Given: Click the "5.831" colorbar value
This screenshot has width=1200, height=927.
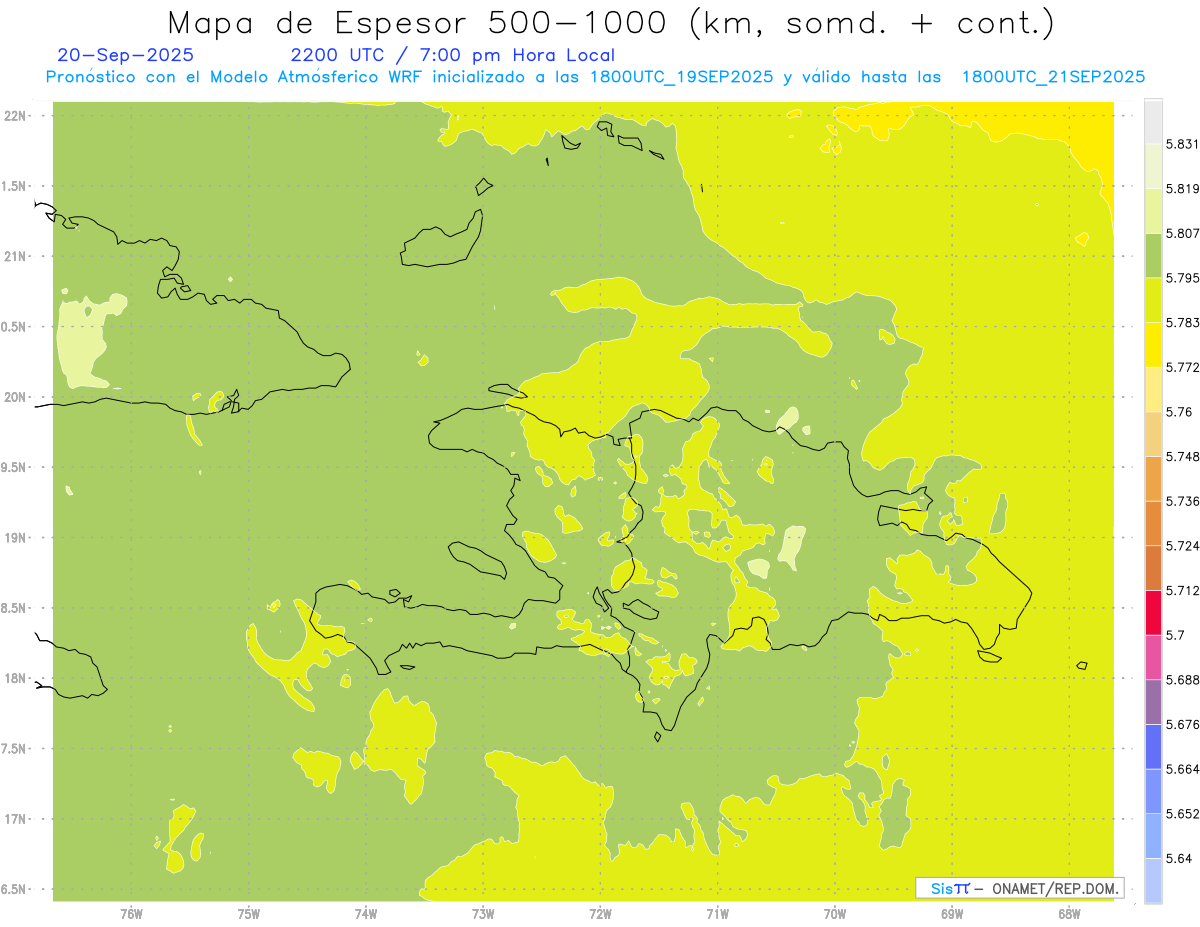Looking at the screenshot, I should 1182,144.
